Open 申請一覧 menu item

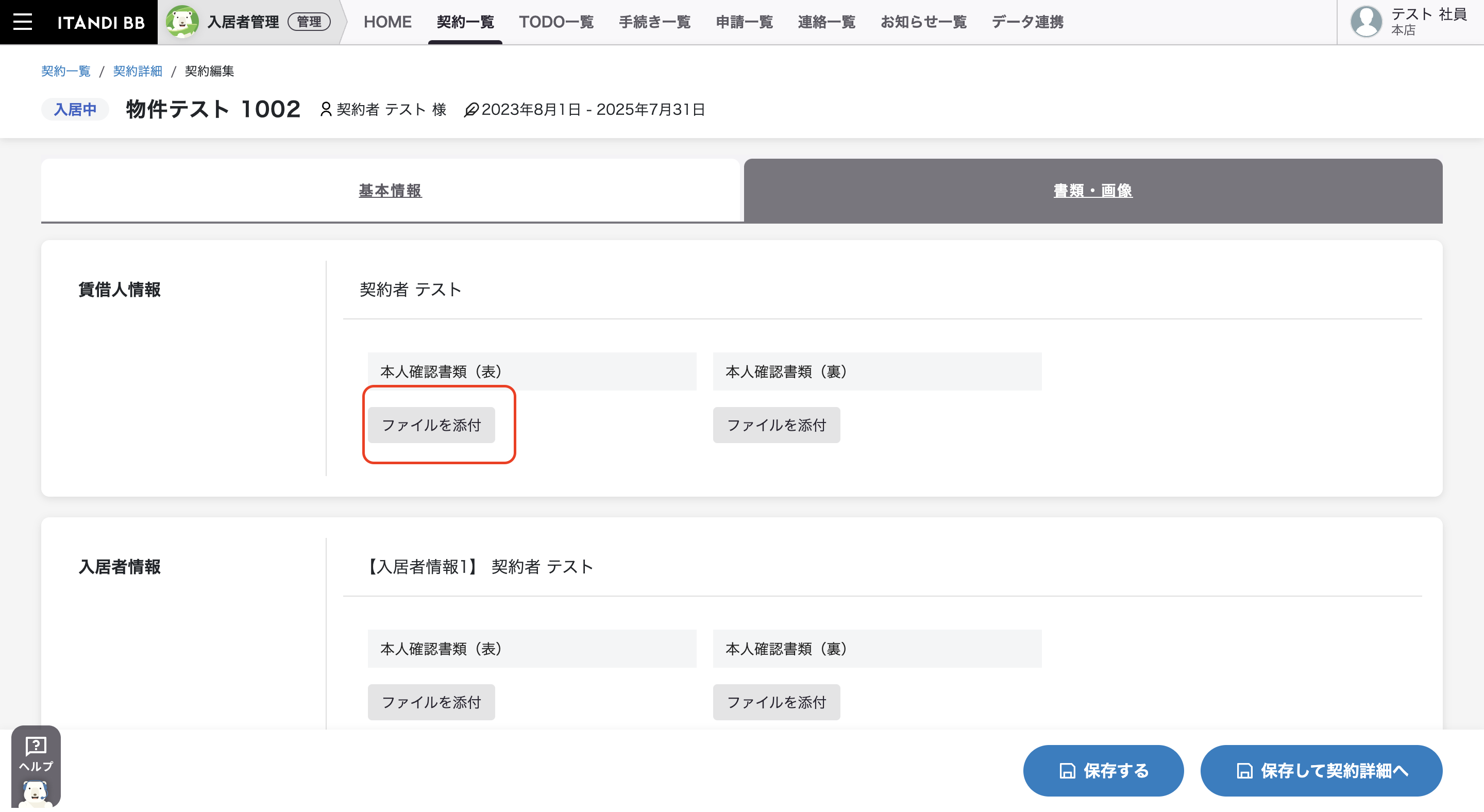coord(744,22)
